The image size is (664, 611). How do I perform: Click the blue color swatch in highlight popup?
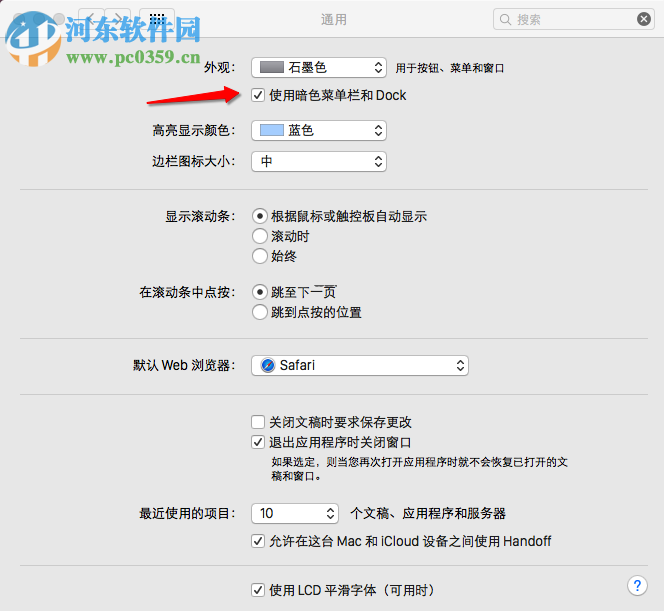tap(271, 130)
